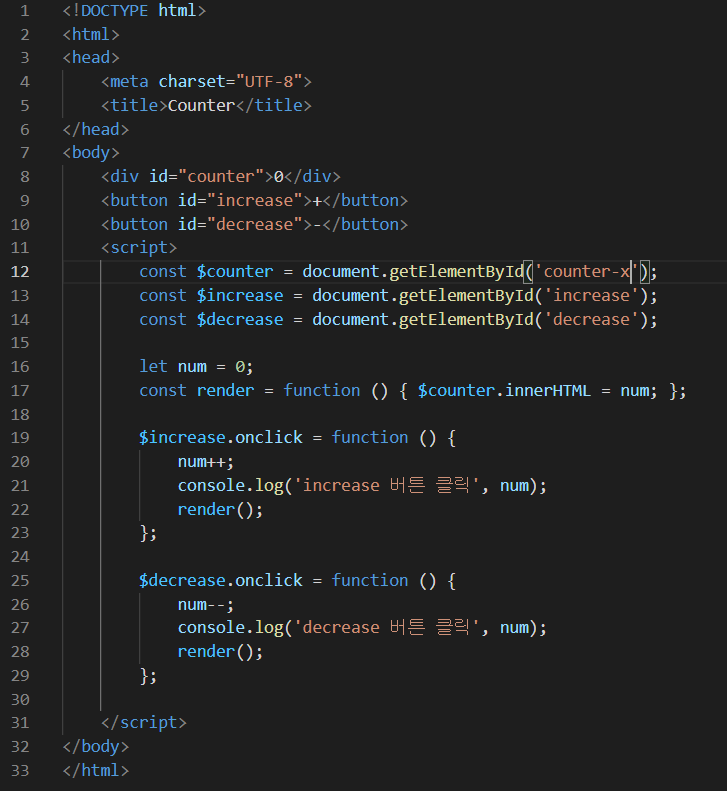The width and height of the screenshot is (727, 791).
Task: Click the closing body tag
Action: click(96, 747)
